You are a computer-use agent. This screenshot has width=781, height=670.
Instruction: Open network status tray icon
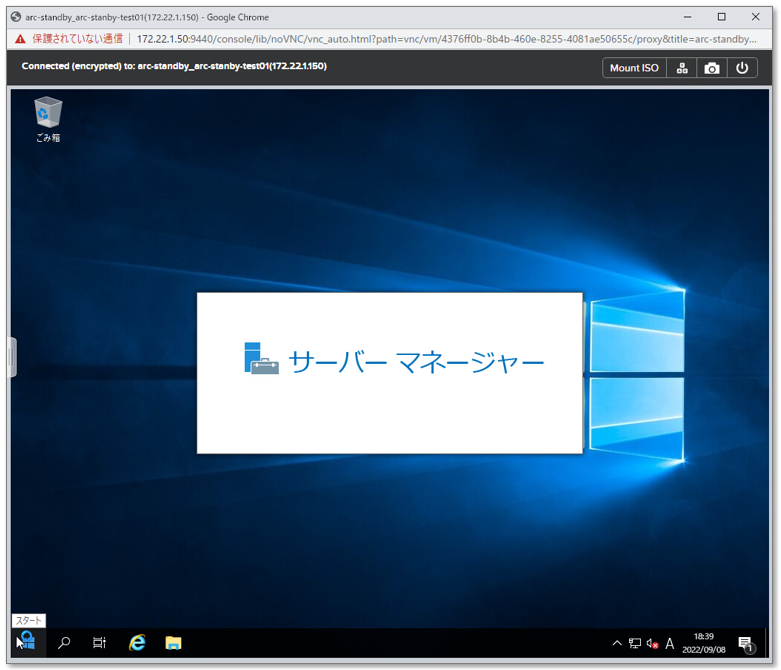coord(635,643)
